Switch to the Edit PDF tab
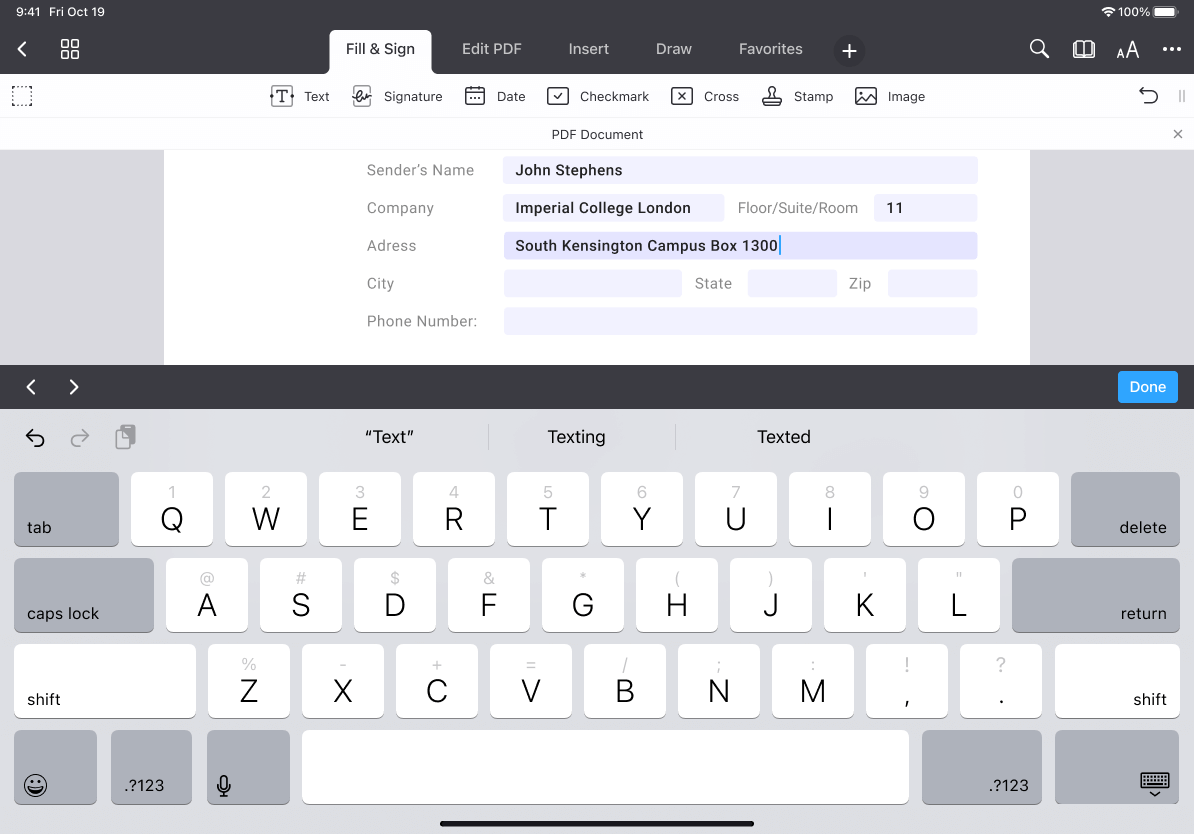 [491, 48]
